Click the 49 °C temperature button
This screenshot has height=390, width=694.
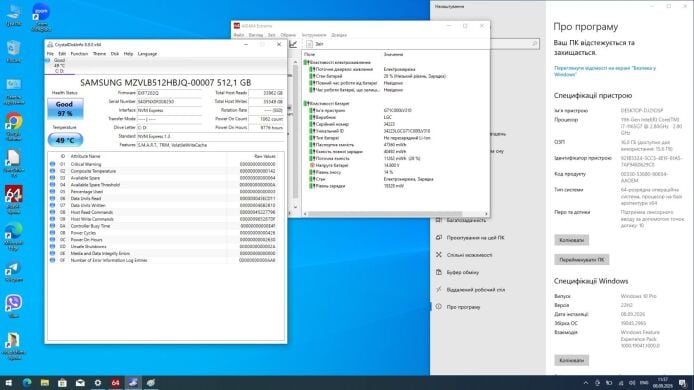coord(65,140)
